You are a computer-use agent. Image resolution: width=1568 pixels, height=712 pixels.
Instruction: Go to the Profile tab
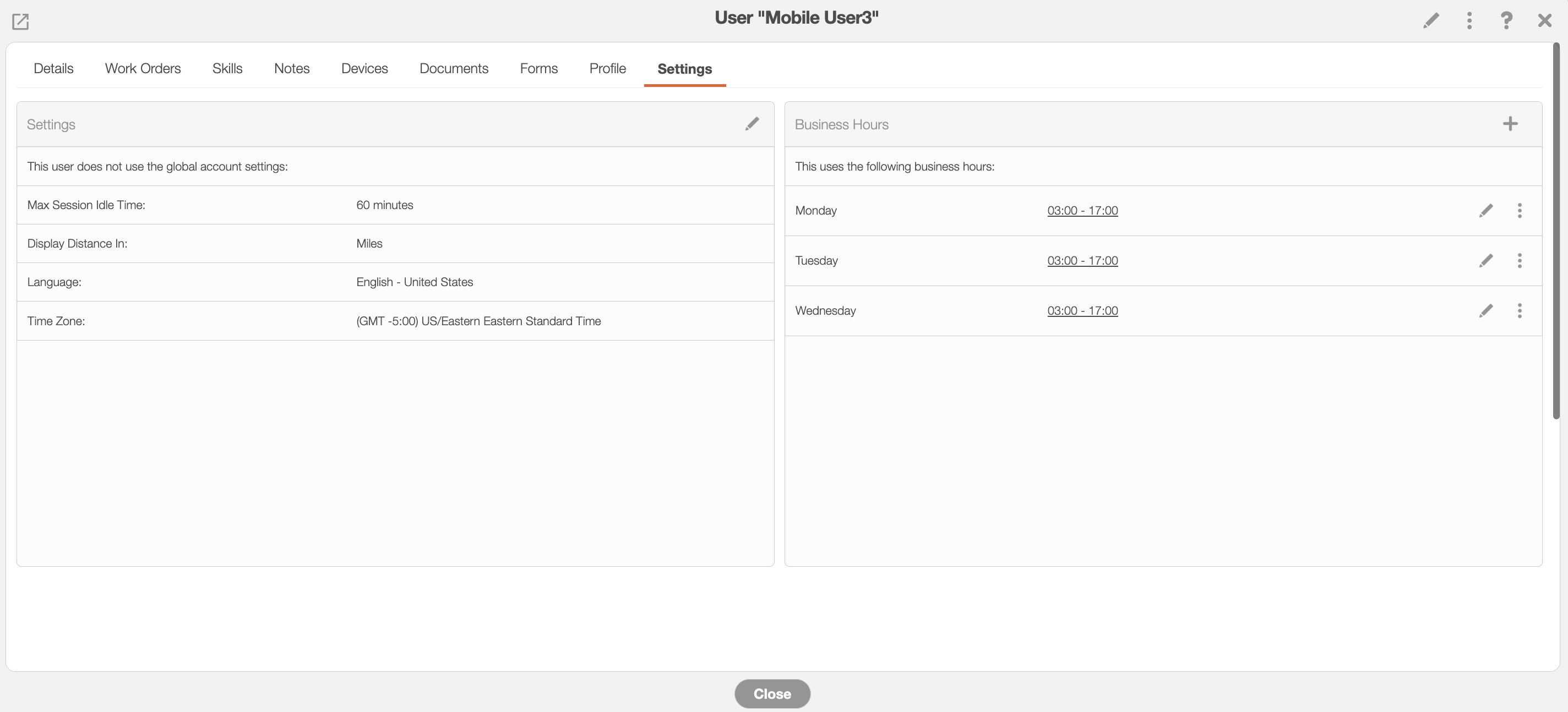tap(607, 68)
